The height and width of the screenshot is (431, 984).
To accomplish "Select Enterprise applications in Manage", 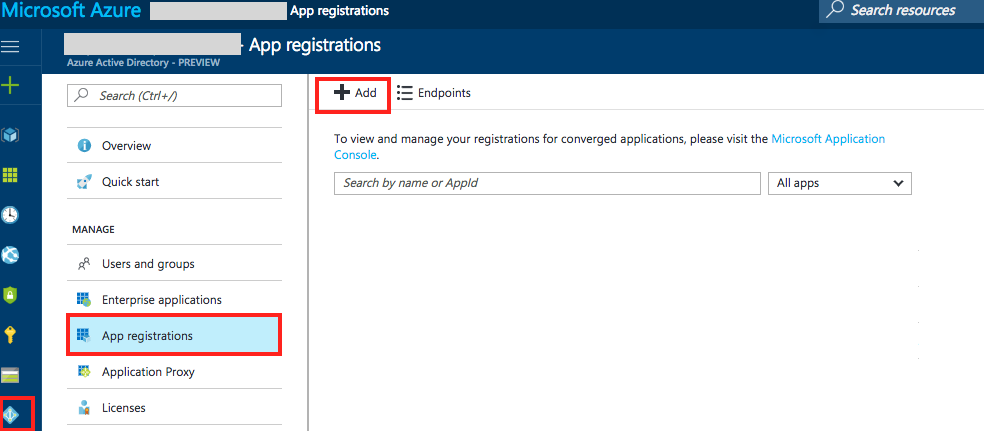I will coord(174,300).
